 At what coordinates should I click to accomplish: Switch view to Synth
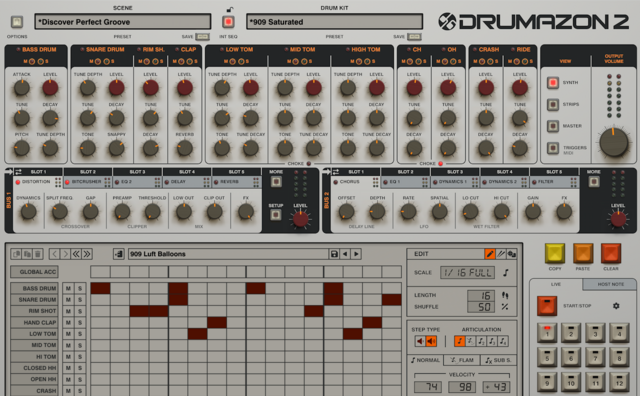coord(553,82)
